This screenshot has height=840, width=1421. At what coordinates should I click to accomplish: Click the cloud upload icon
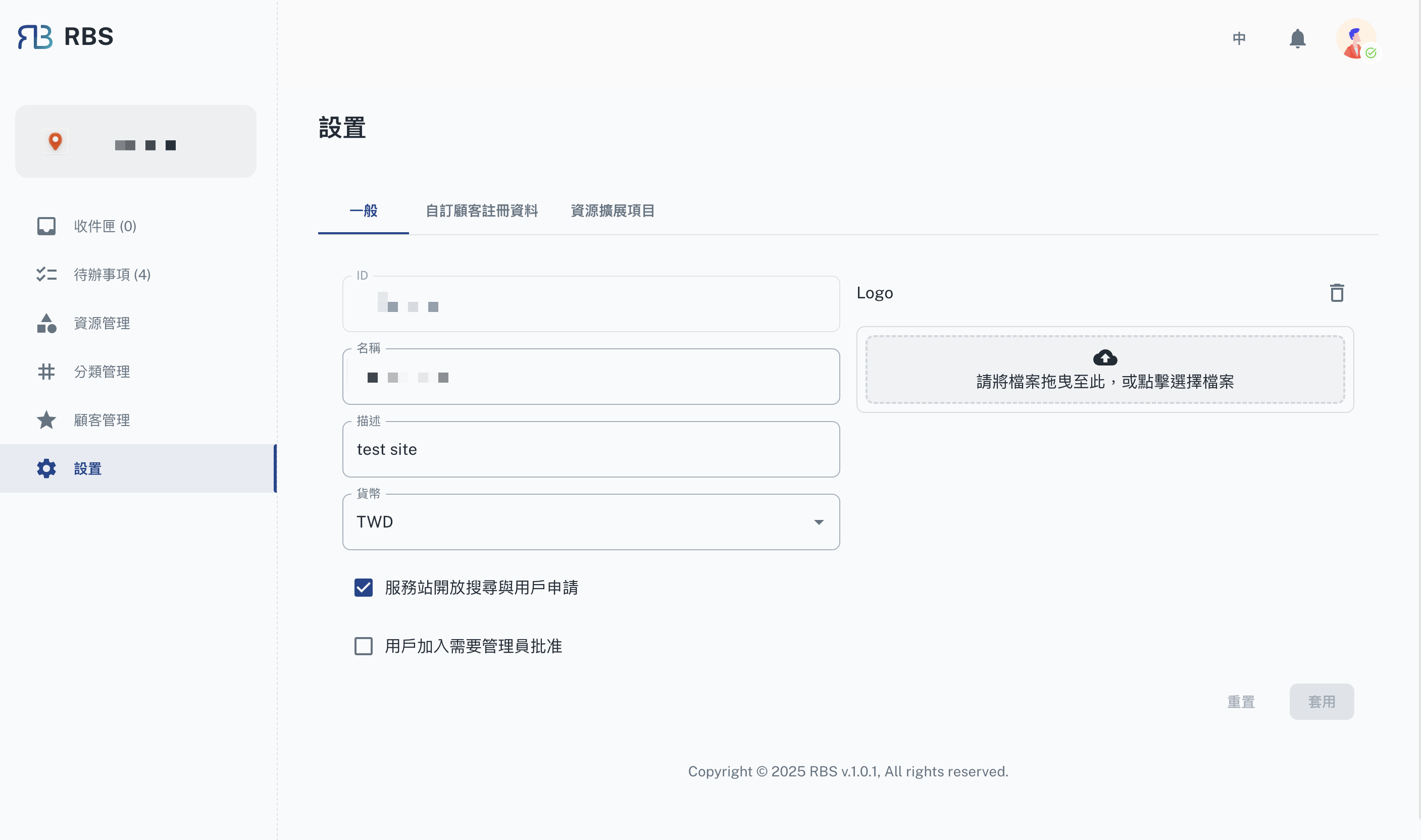coord(1104,358)
